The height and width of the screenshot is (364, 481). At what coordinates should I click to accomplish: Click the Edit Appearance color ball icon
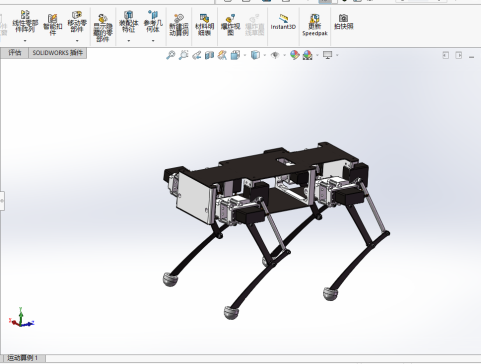pos(294,55)
